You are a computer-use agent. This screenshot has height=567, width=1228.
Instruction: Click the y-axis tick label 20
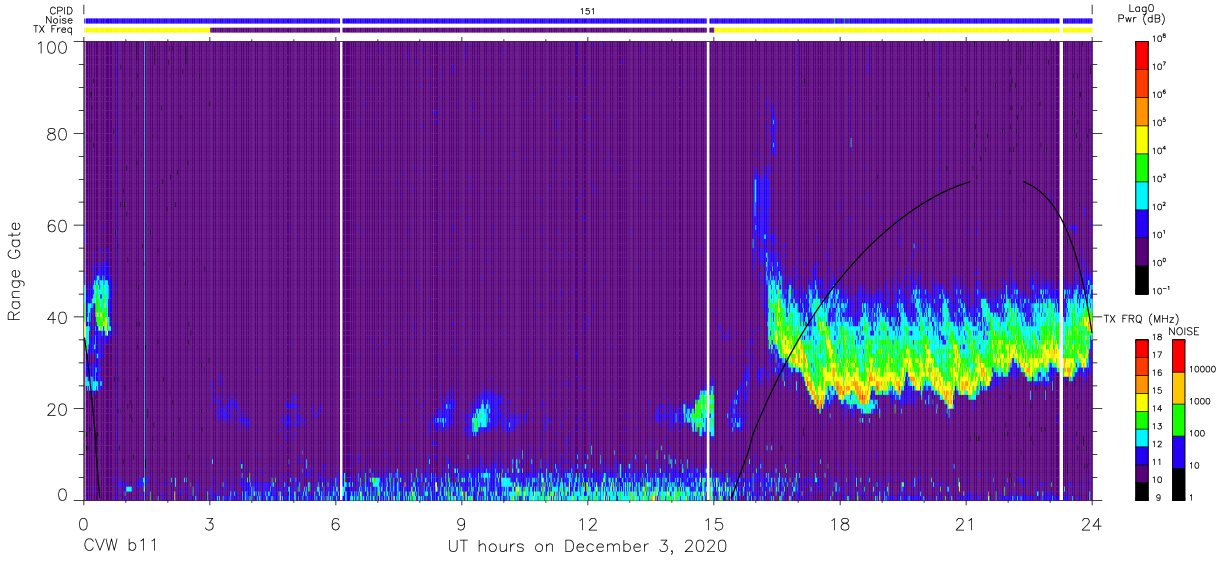pos(57,409)
